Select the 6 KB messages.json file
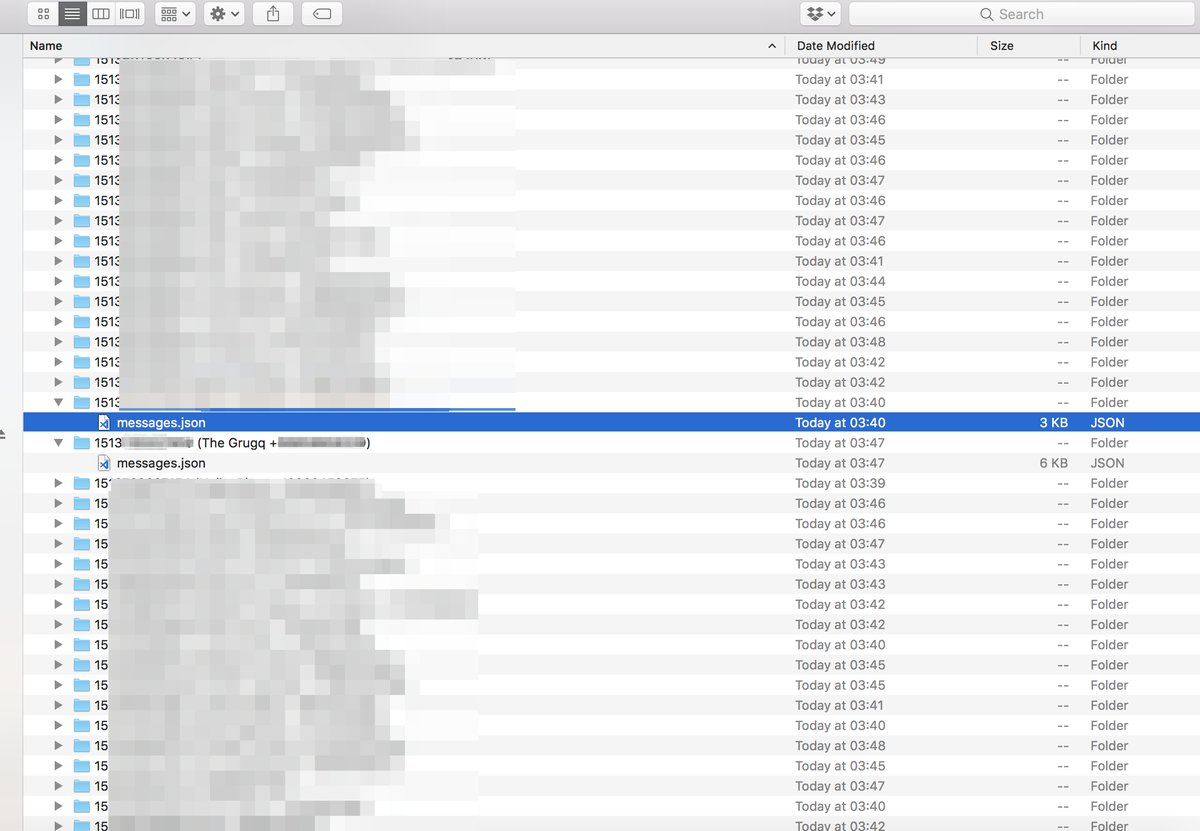 pos(161,463)
